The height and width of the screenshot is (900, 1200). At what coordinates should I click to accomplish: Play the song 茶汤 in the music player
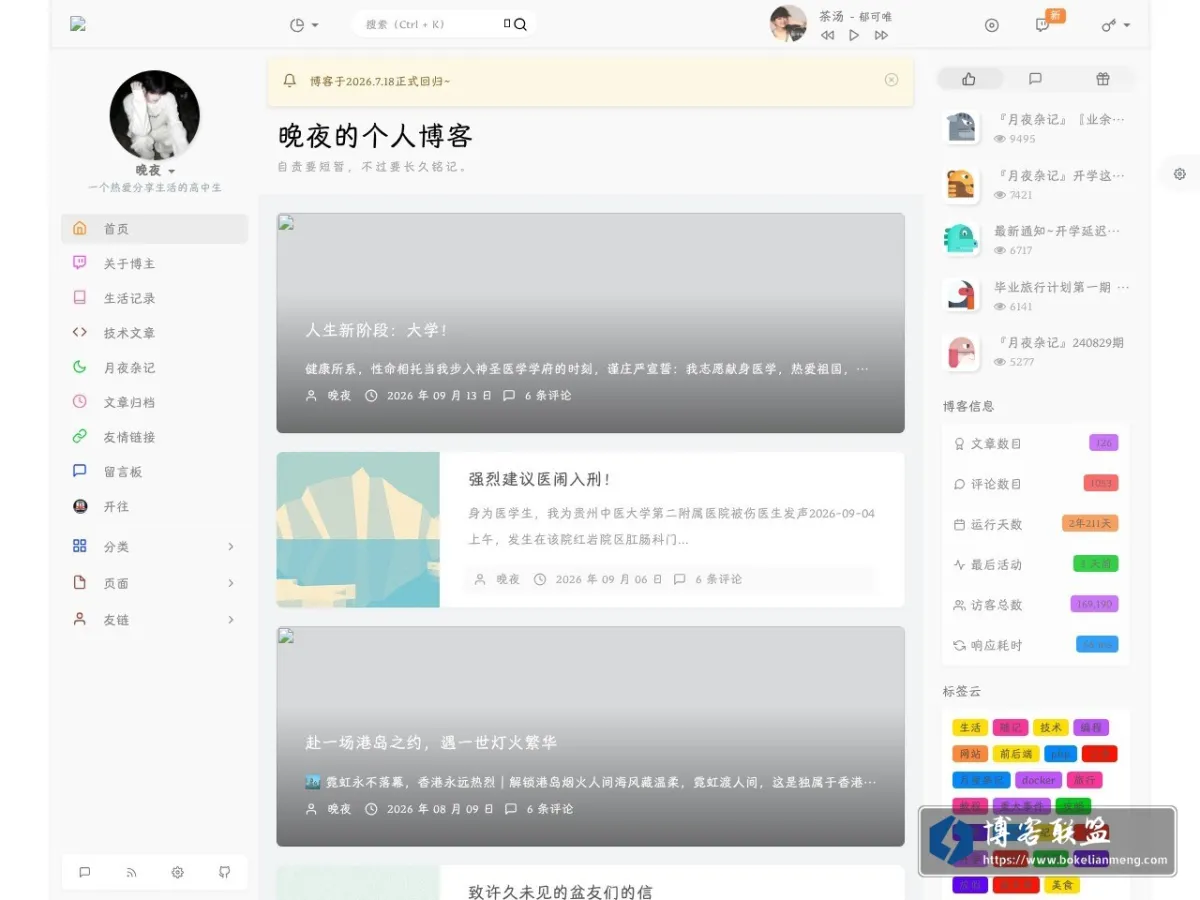pyautogui.click(x=854, y=35)
